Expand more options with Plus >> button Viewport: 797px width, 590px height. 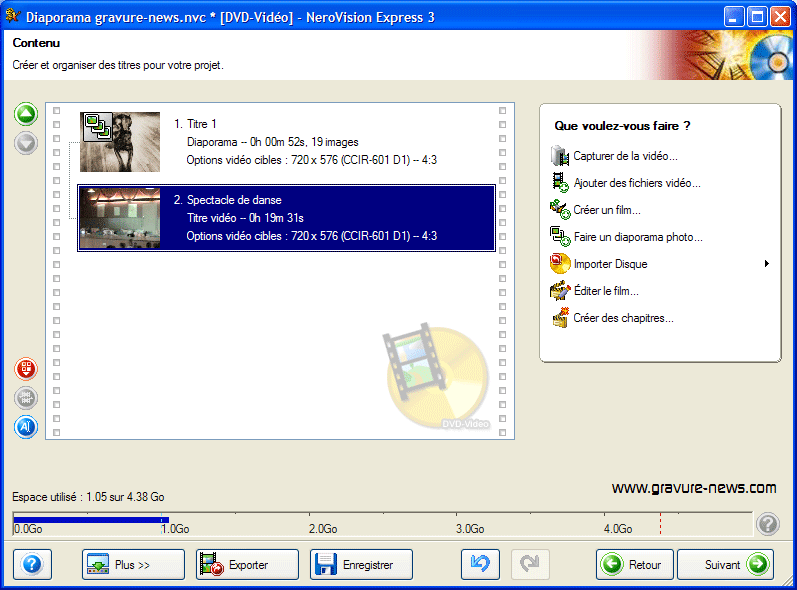coord(133,565)
